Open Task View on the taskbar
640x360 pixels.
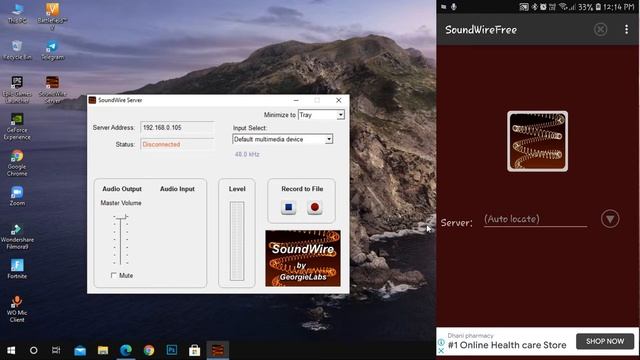coord(56,350)
